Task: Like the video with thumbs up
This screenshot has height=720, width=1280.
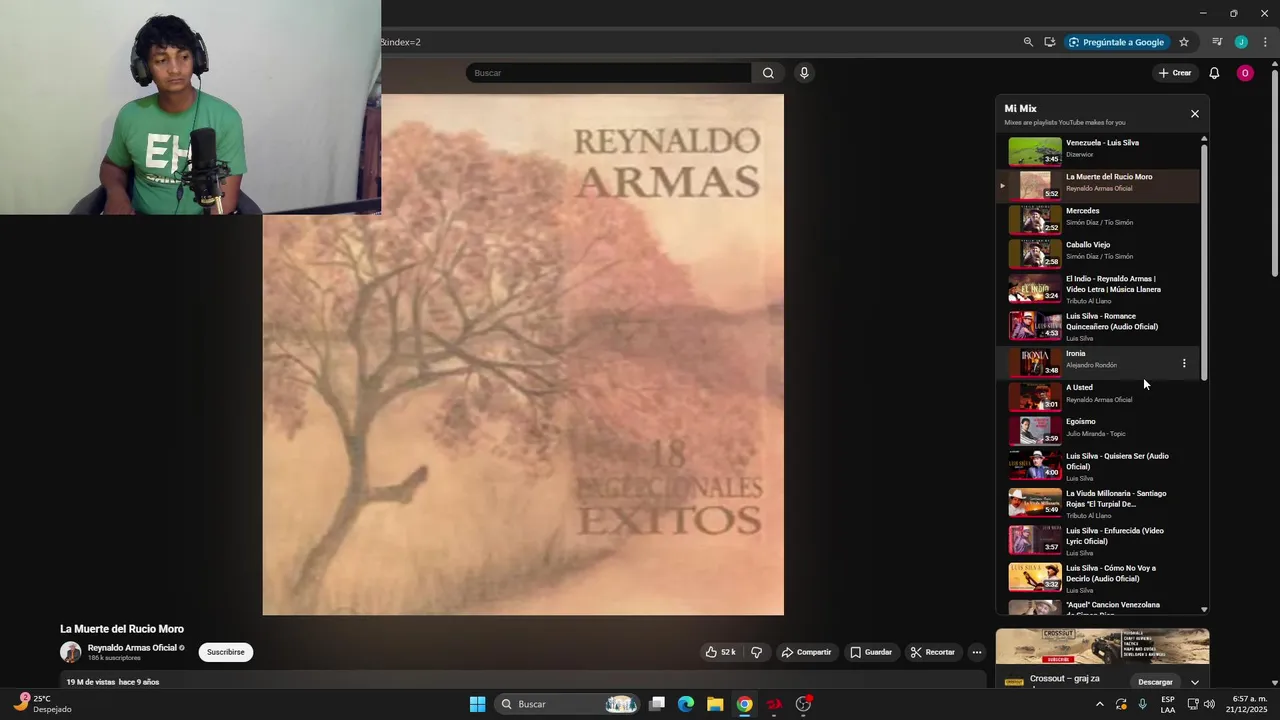Action: point(720,652)
